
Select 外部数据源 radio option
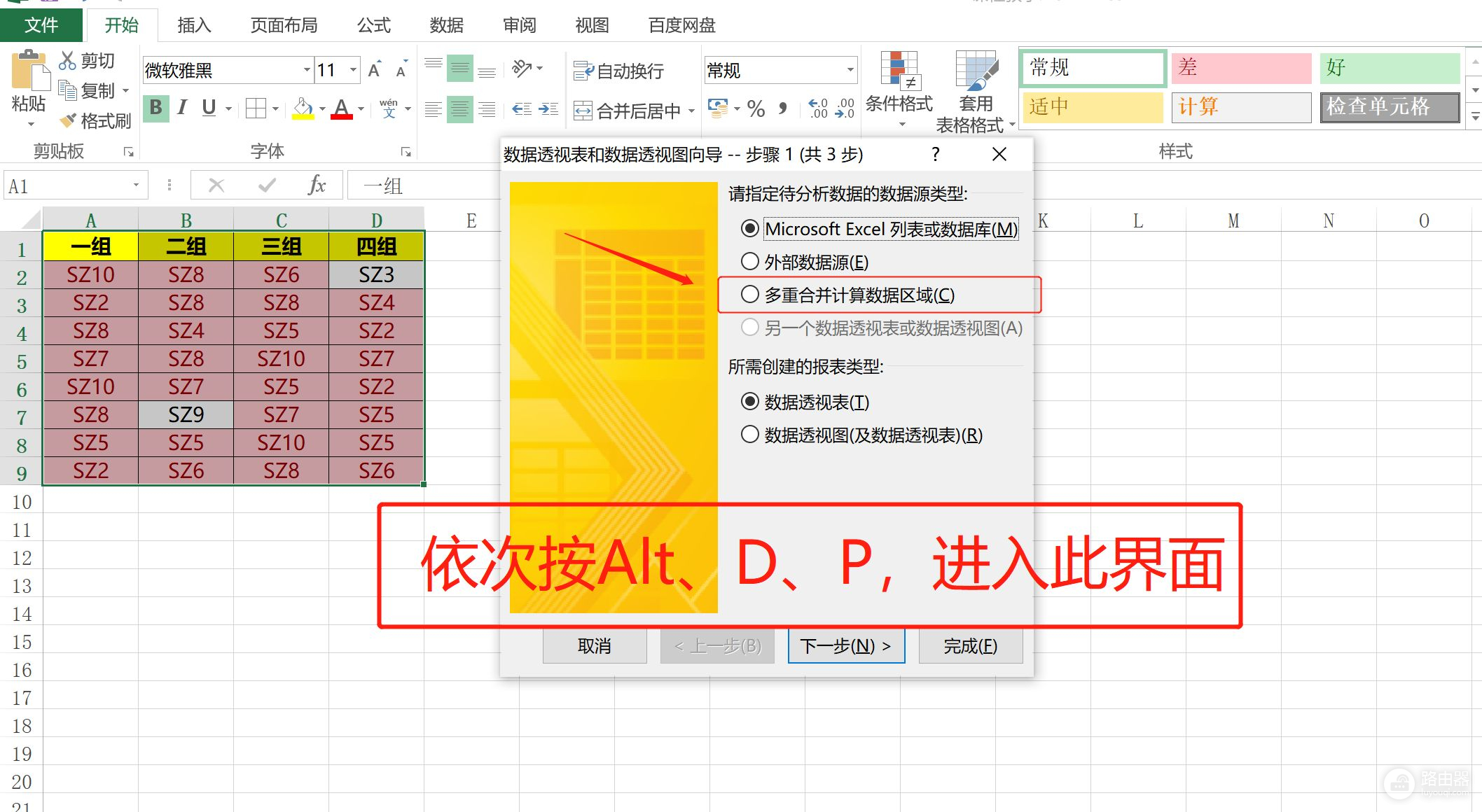[x=750, y=262]
